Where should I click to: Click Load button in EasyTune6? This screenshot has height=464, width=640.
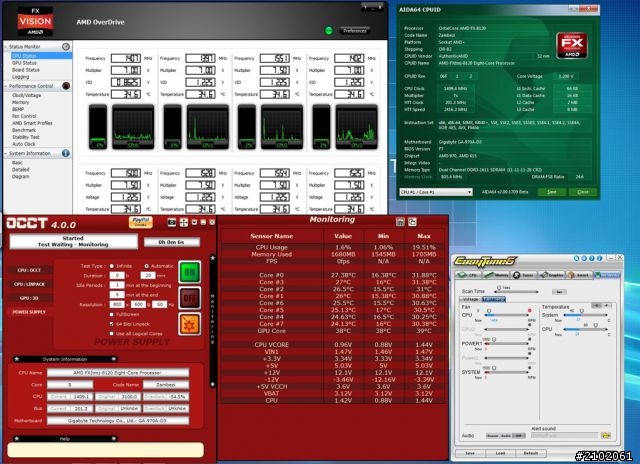click(500, 453)
